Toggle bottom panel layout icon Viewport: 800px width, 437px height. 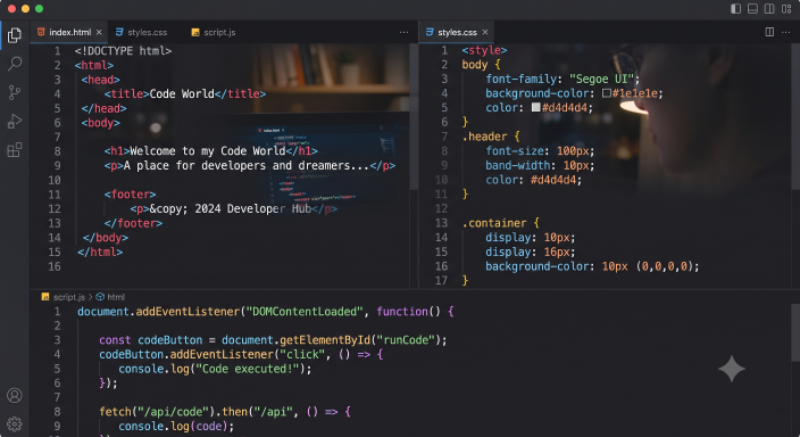[x=753, y=9]
